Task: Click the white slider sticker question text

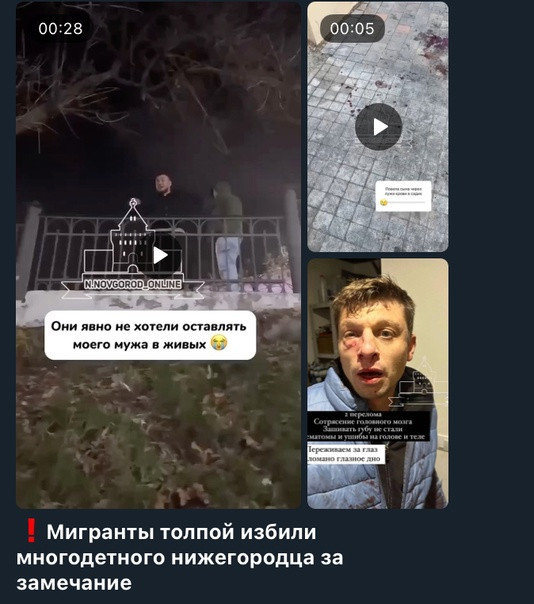Action: click(403, 191)
